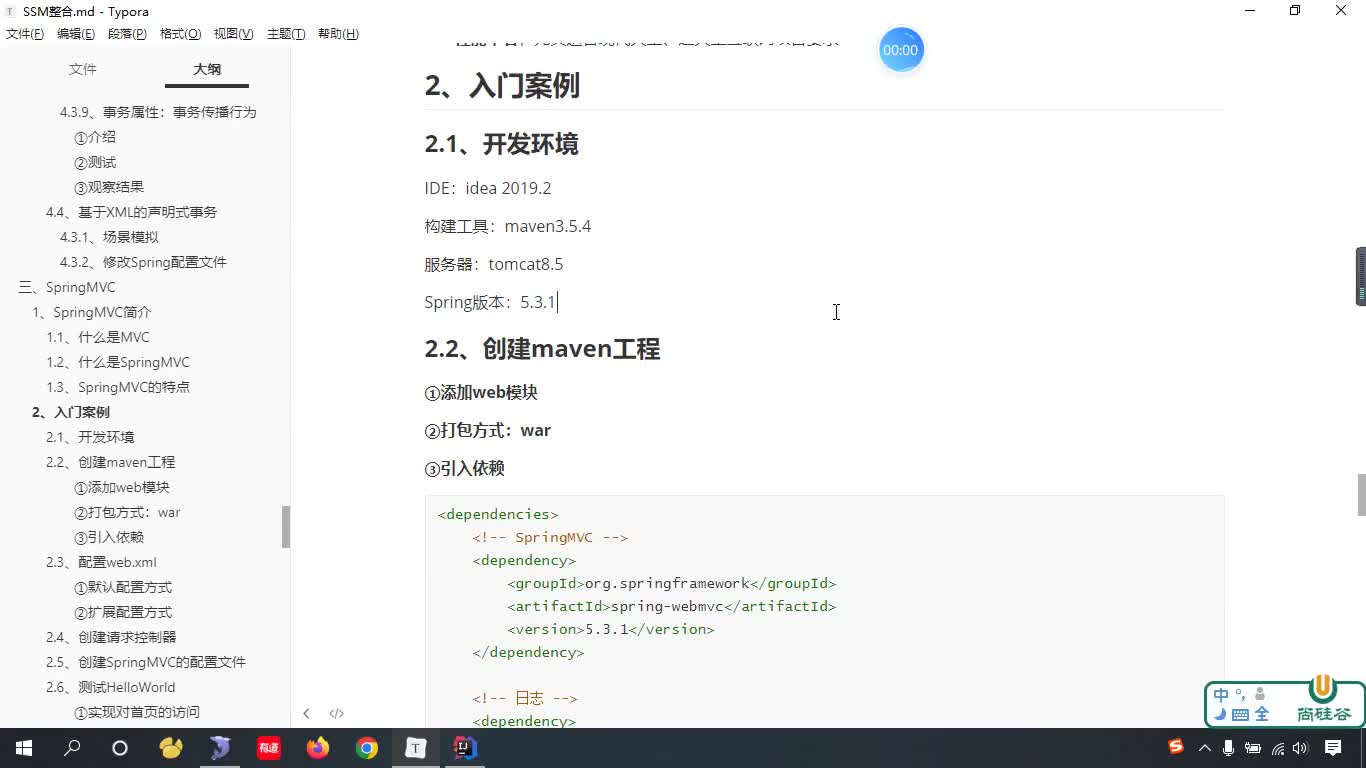Go to outline ①默认配置方式
This screenshot has width=1366, height=768.
(123, 587)
